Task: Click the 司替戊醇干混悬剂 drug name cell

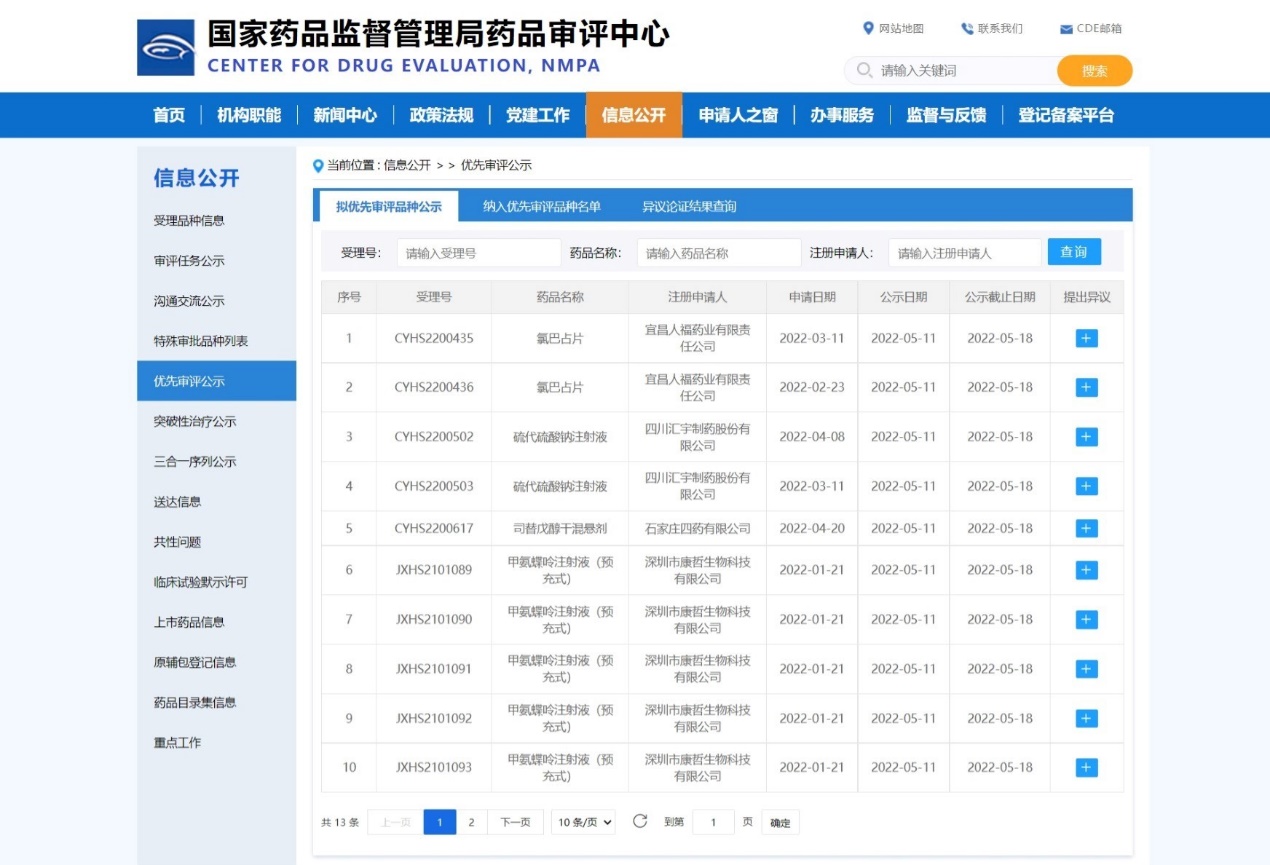Action: point(560,528)
